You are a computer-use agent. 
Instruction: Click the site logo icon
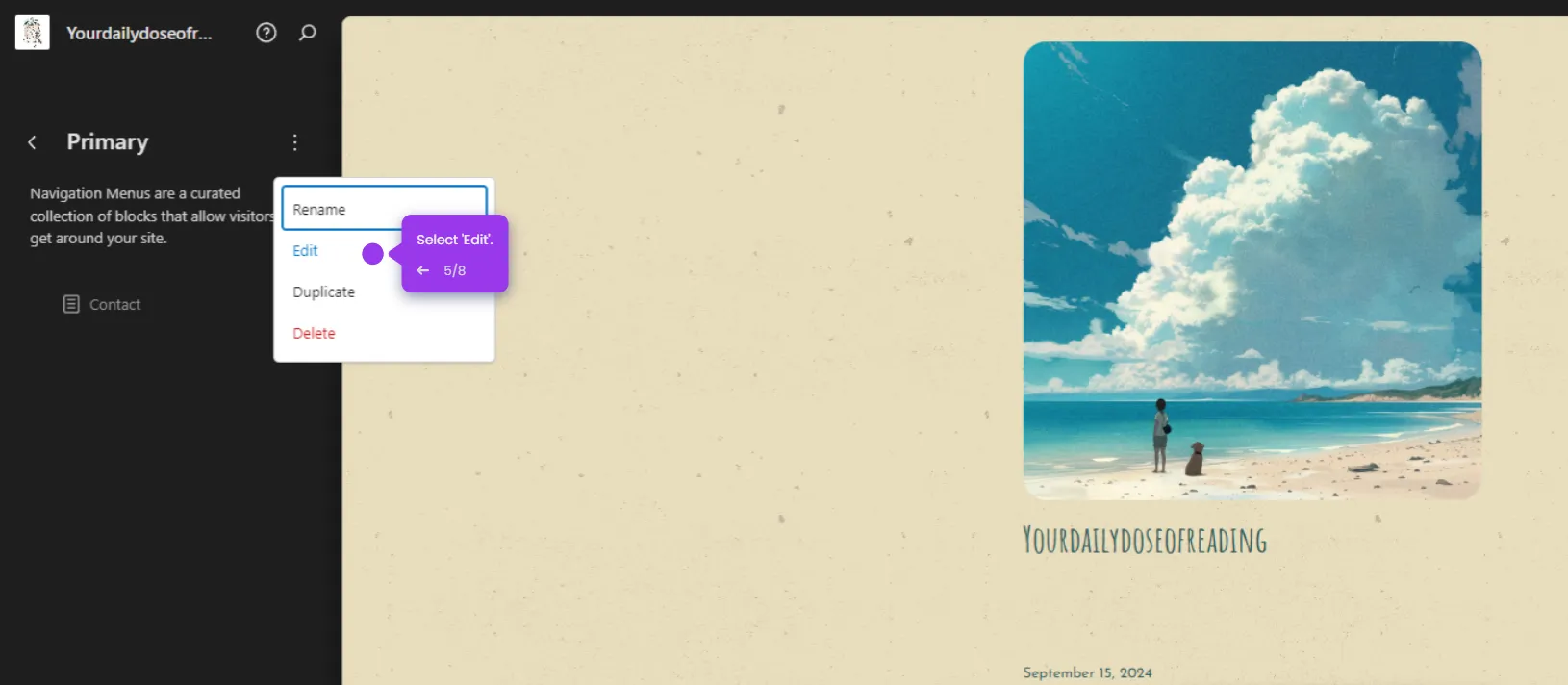tap(33, 33)
